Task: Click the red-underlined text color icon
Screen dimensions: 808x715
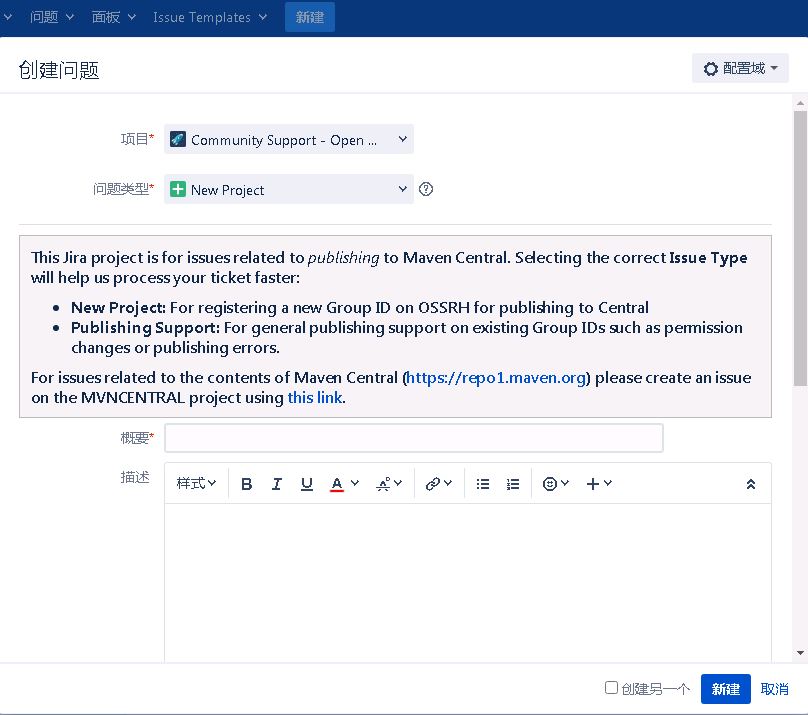Action: [337, 484]
